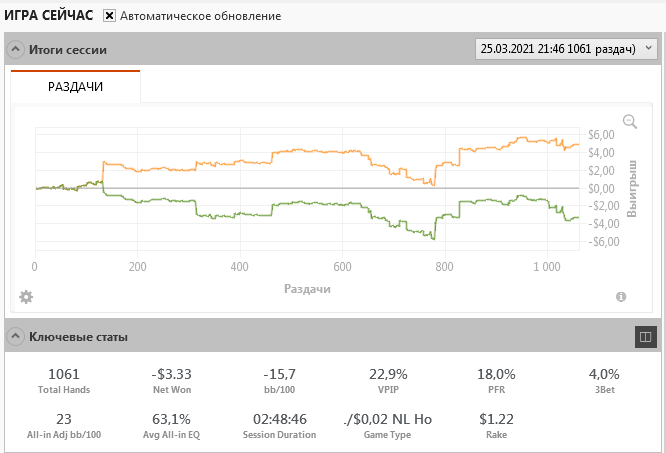Click the ИГРА СЕЙЧАС header
The image size is (666, 453).
point(50,16)
